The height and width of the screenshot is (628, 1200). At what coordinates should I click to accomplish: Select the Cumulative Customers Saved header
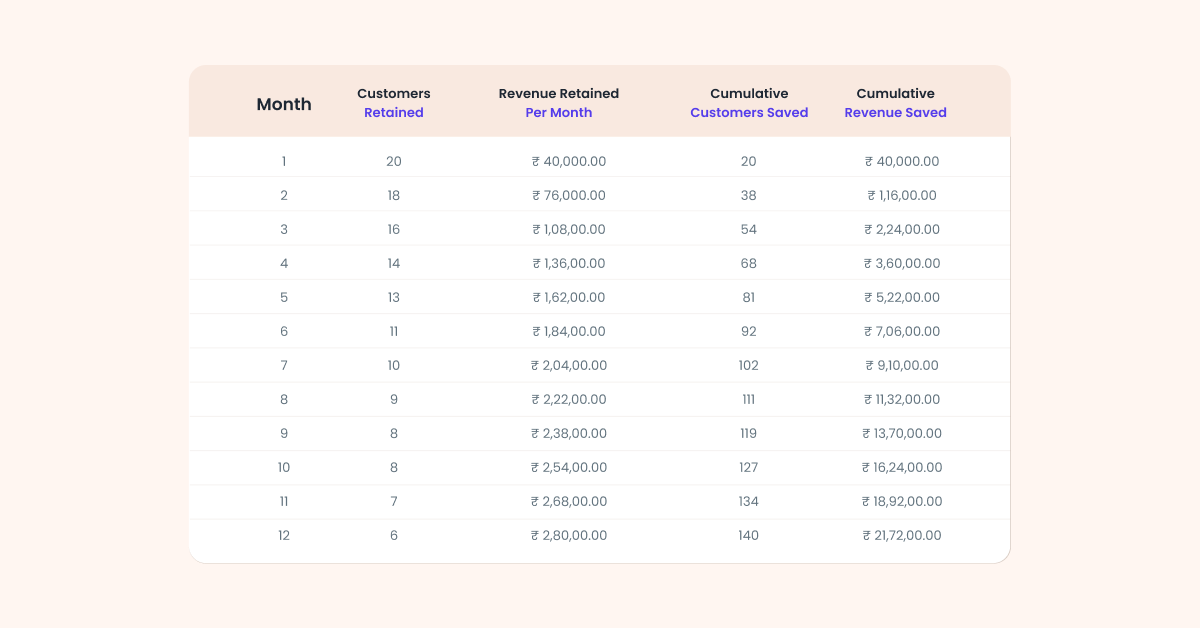coord(748,103)
